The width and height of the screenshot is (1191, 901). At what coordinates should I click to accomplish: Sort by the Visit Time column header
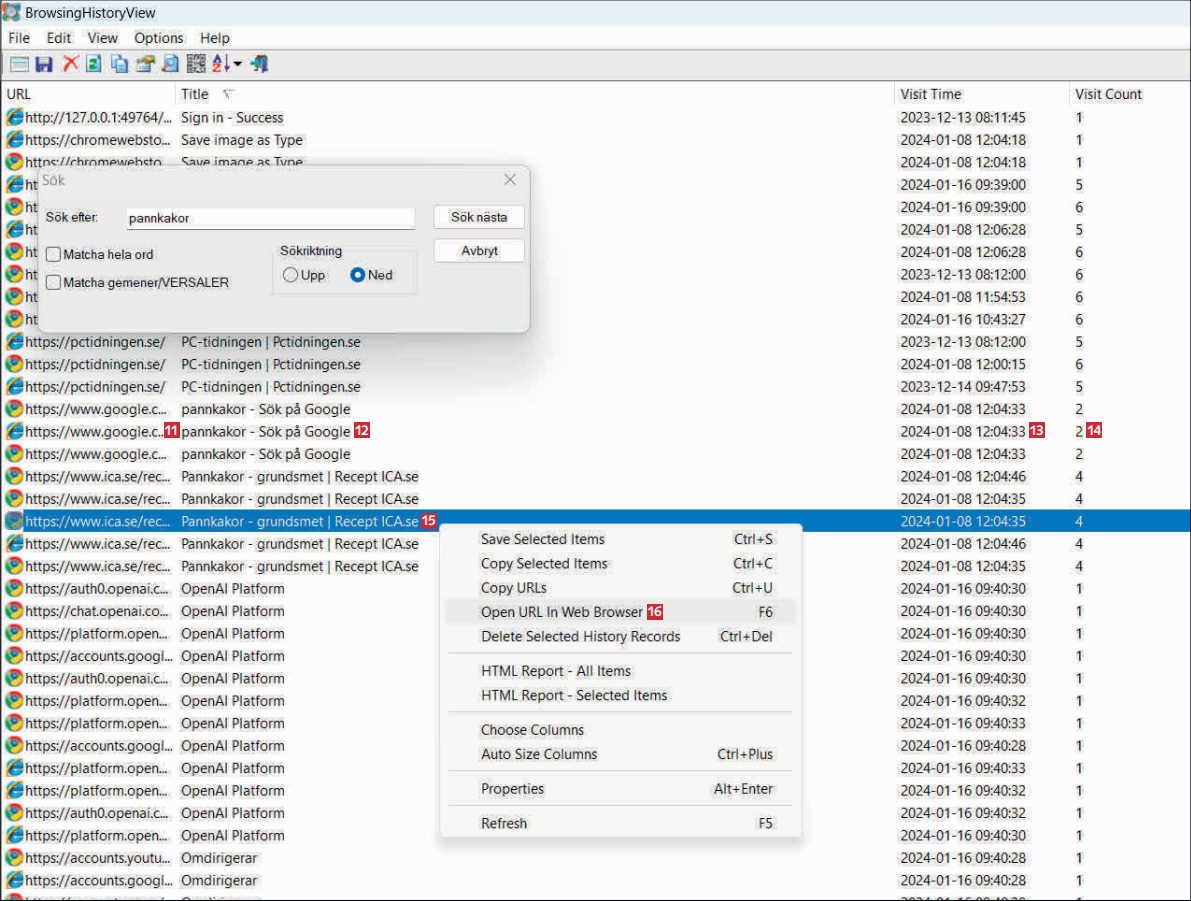point(930,94)
